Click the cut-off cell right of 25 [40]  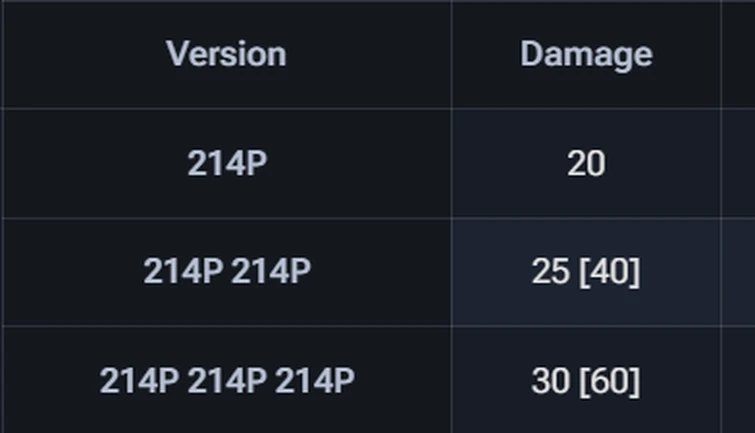tap(738, 271)
